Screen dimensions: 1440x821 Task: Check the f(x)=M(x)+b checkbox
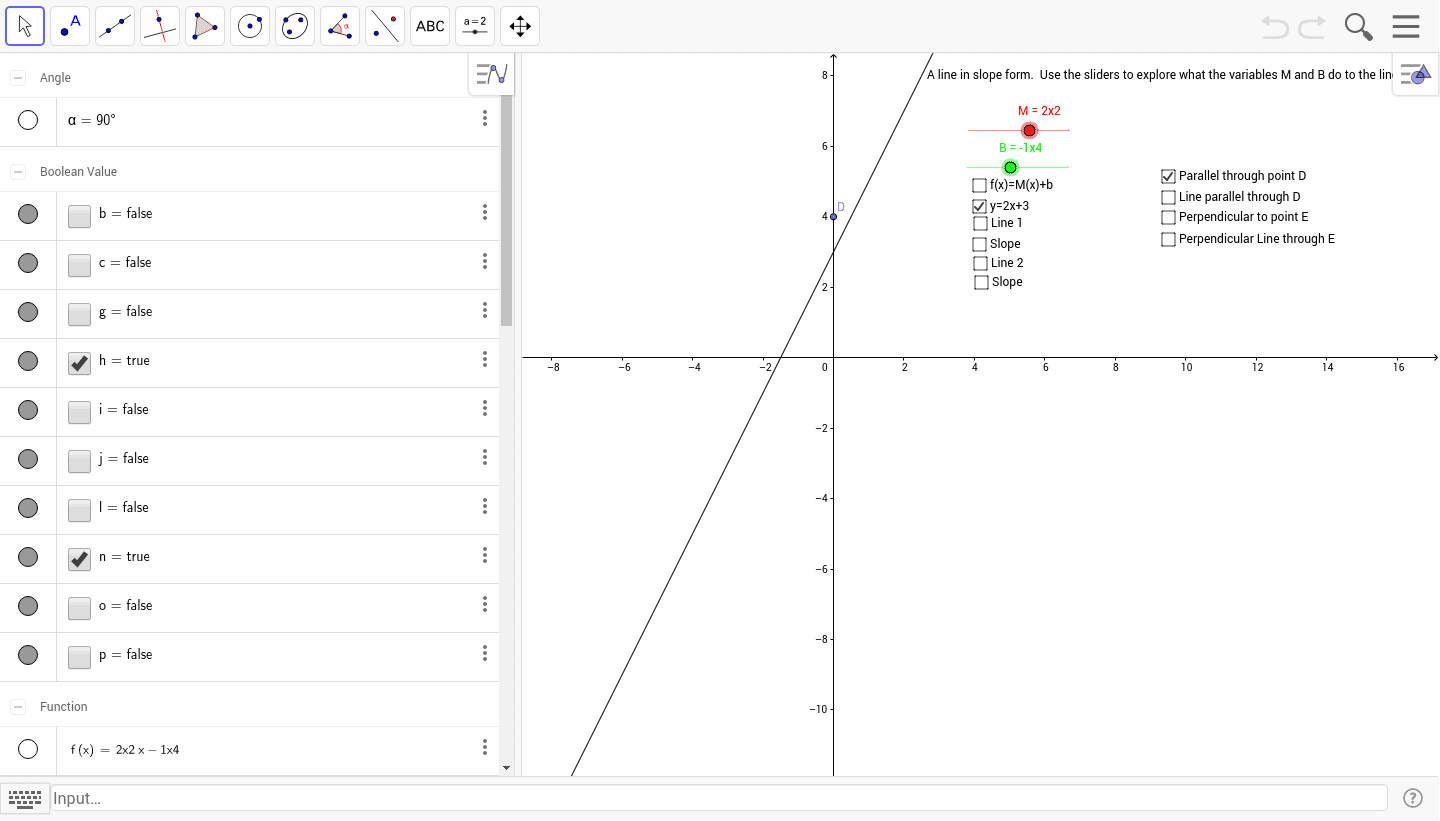click(x=979, y=185)
